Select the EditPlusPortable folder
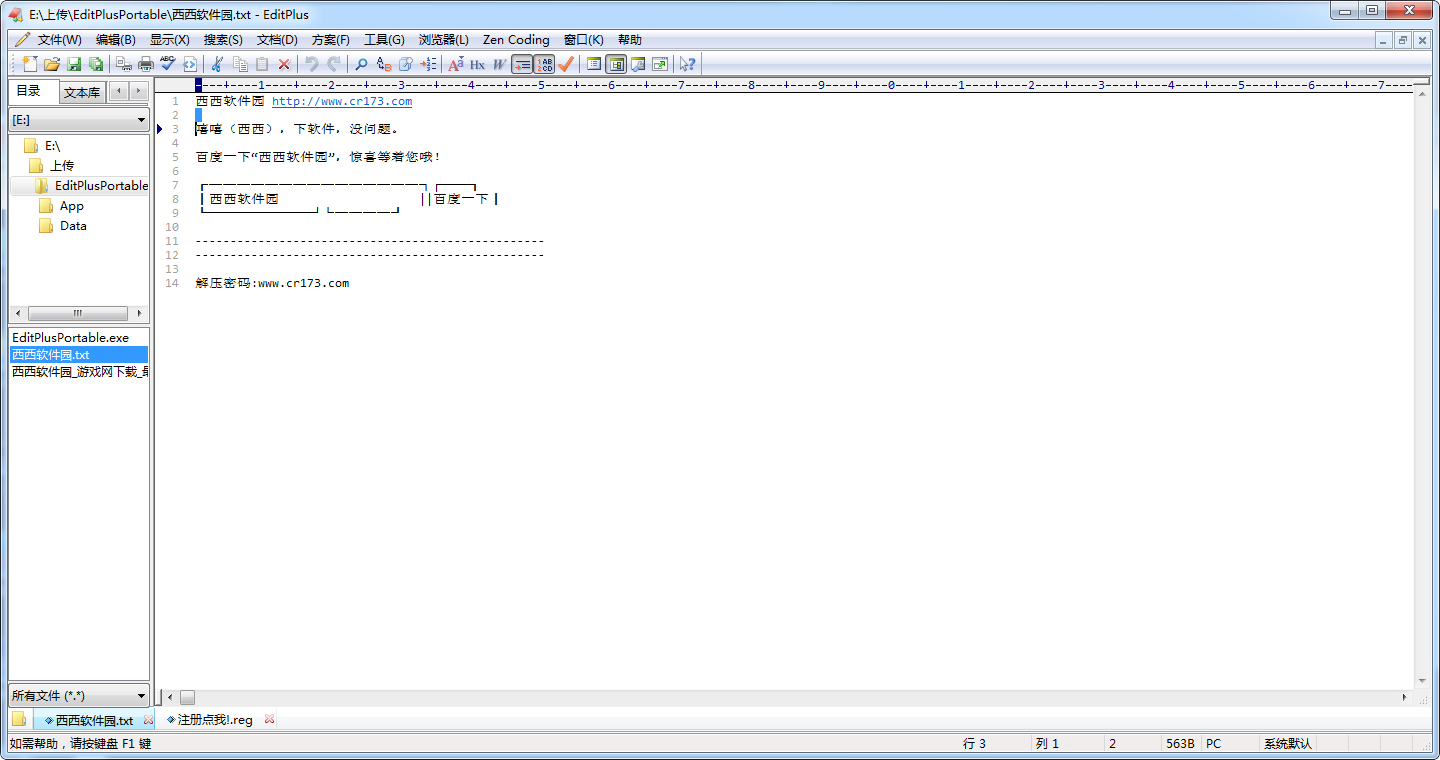Screen dimensions: 1440x760 [101, 186]
